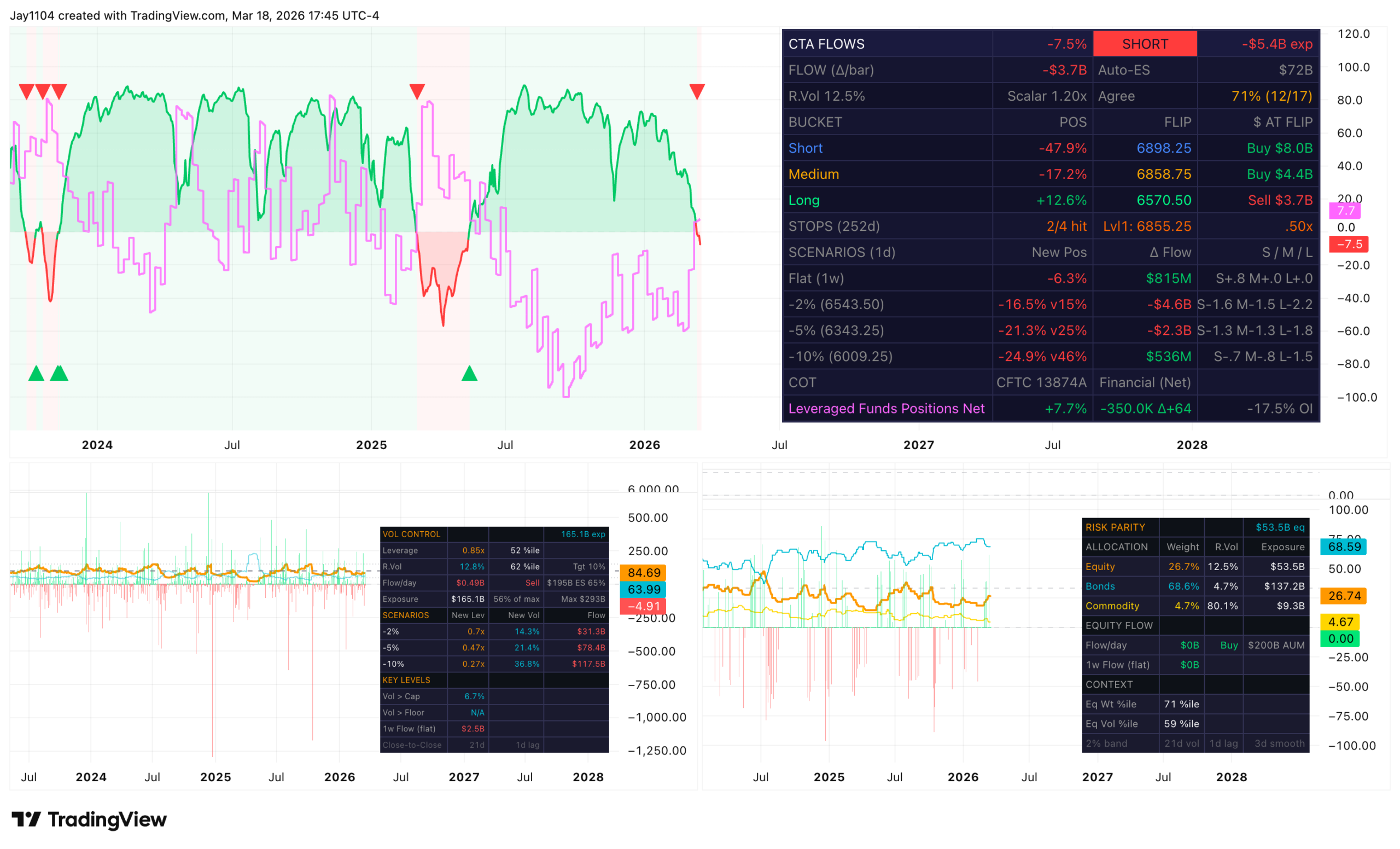Select the VOL CONTROL table header
1400x849 pixels.
(x=411, y=534)
